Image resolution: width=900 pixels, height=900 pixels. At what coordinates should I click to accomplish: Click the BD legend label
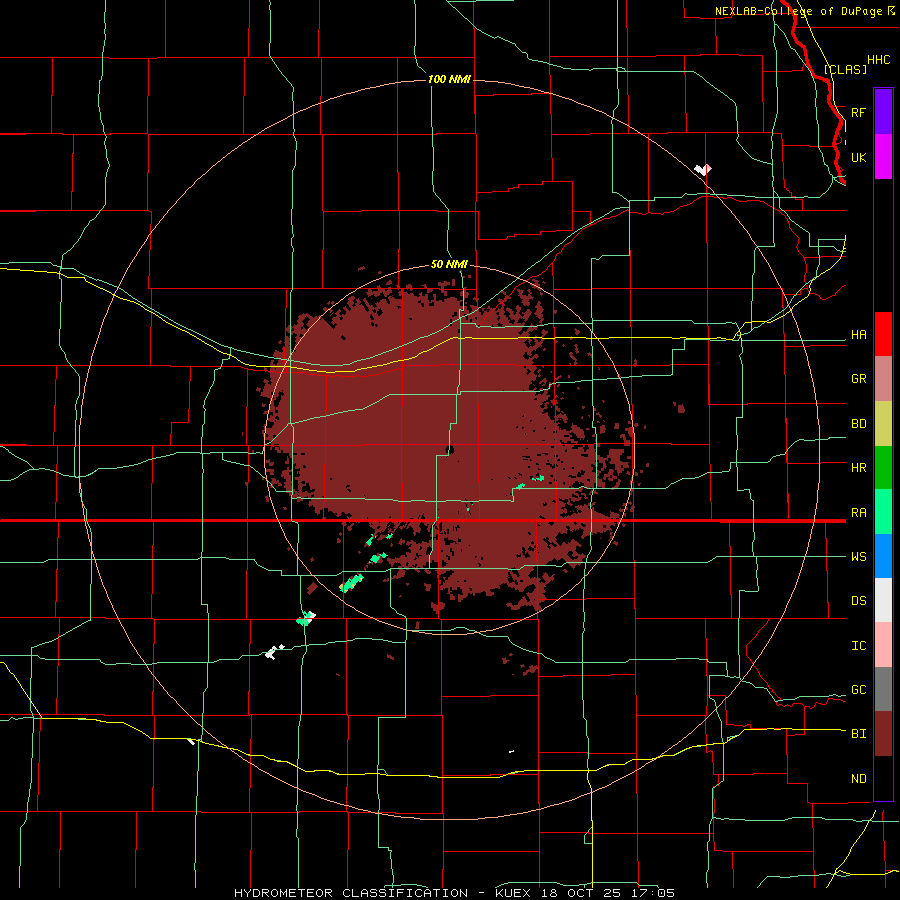pos(858,424)
